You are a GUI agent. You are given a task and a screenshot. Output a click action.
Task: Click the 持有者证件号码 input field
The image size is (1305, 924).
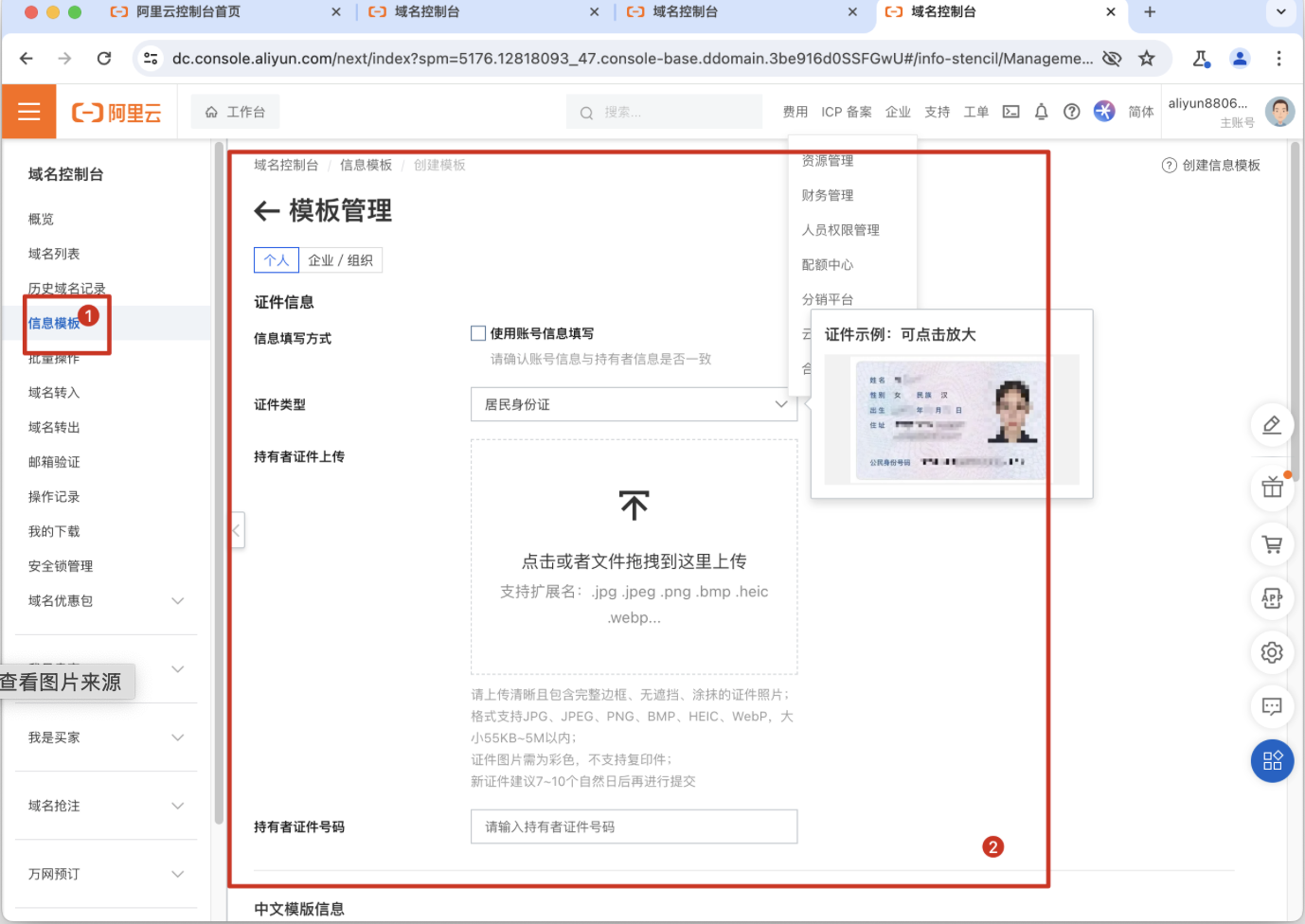[634, 826]
